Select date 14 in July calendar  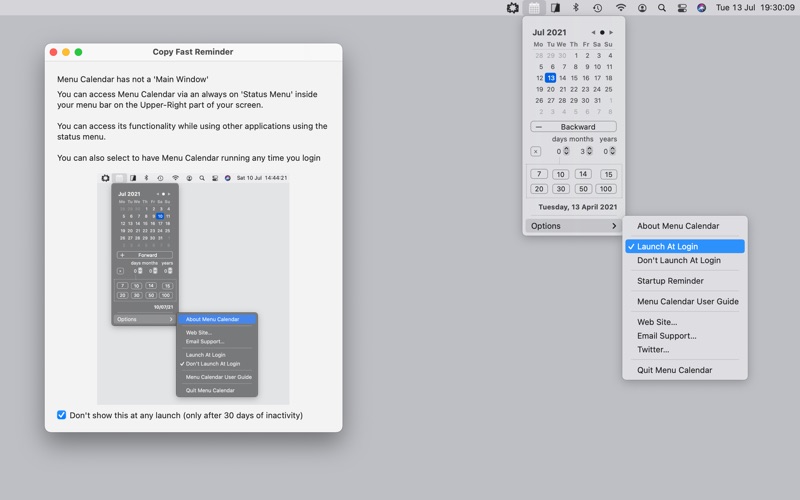click(x=562, y=78)
